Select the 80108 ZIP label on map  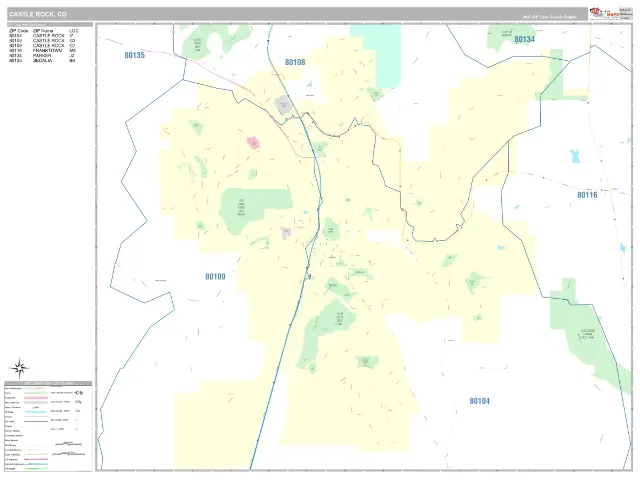pyautogui.click(x=295, y=62)
